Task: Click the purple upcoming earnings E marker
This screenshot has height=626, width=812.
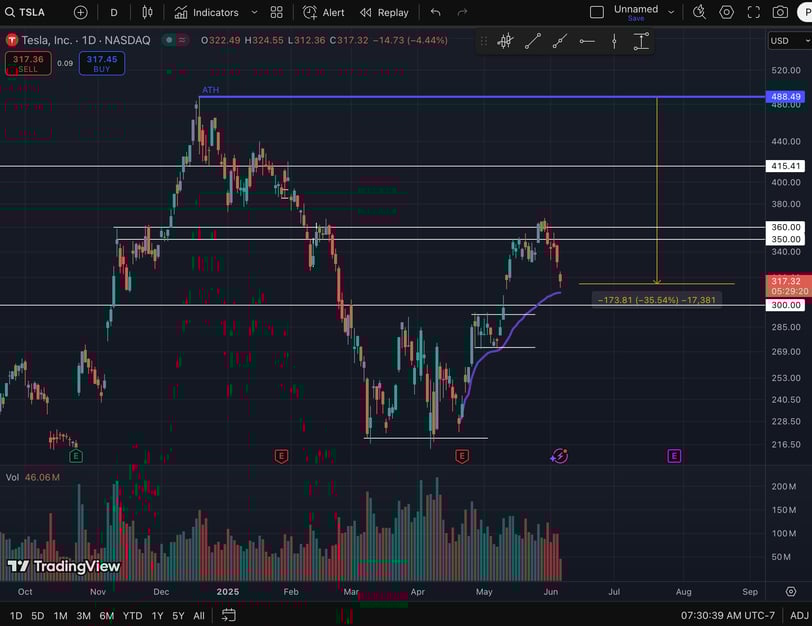Action: click(x=674, y=456)
